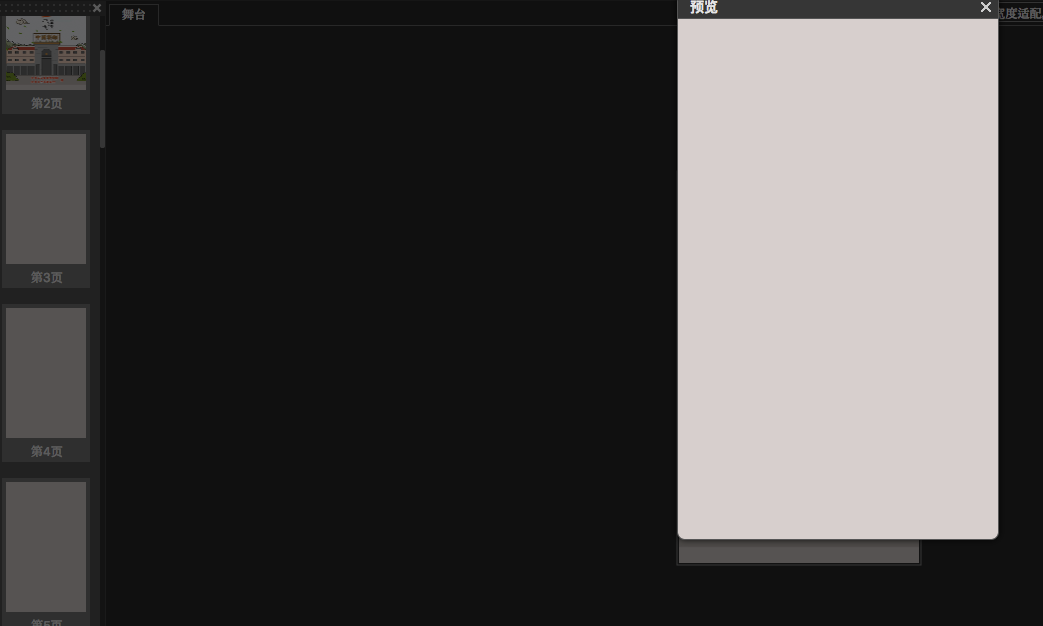Click the 预览 dialog title text
The width and height of the screenshot is (1043, 626).
click(x=704, y=7)
